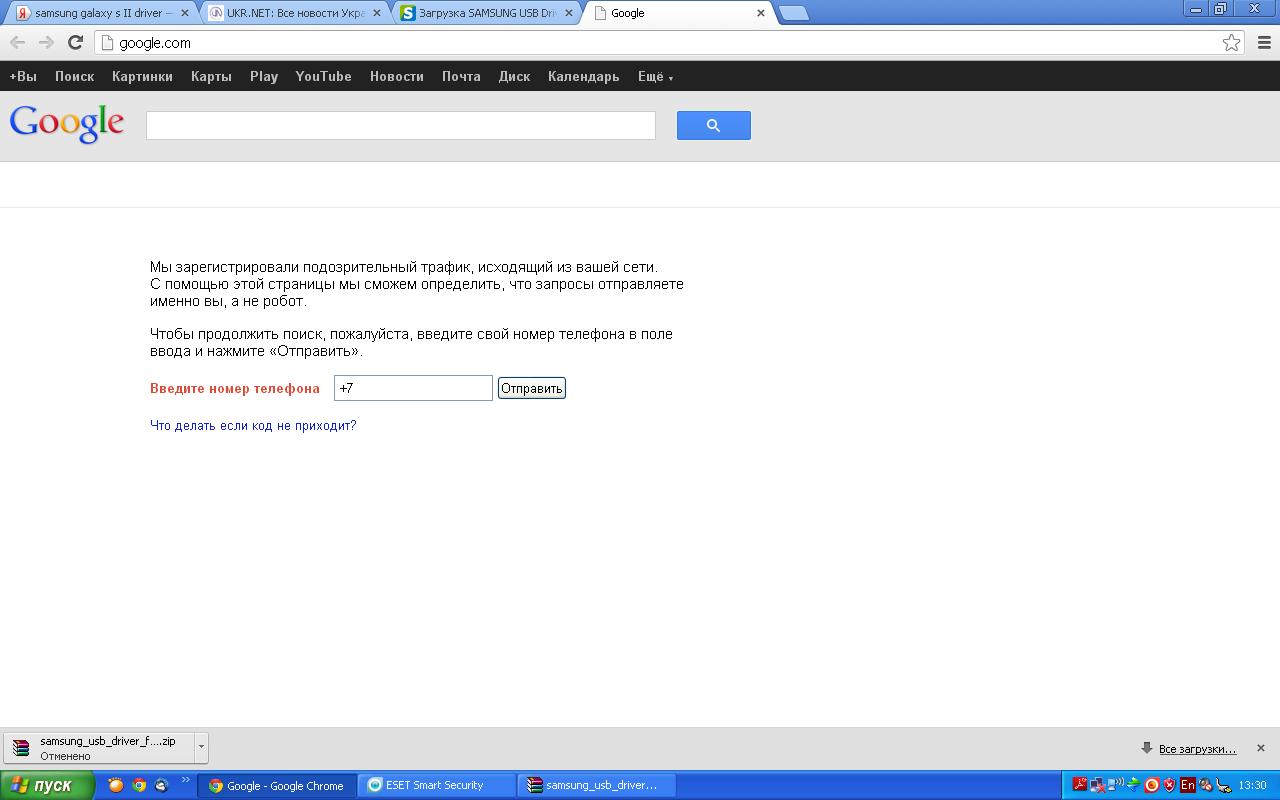Close the UKR.NET tab
1280x800 pixels.
coord(376,13)
